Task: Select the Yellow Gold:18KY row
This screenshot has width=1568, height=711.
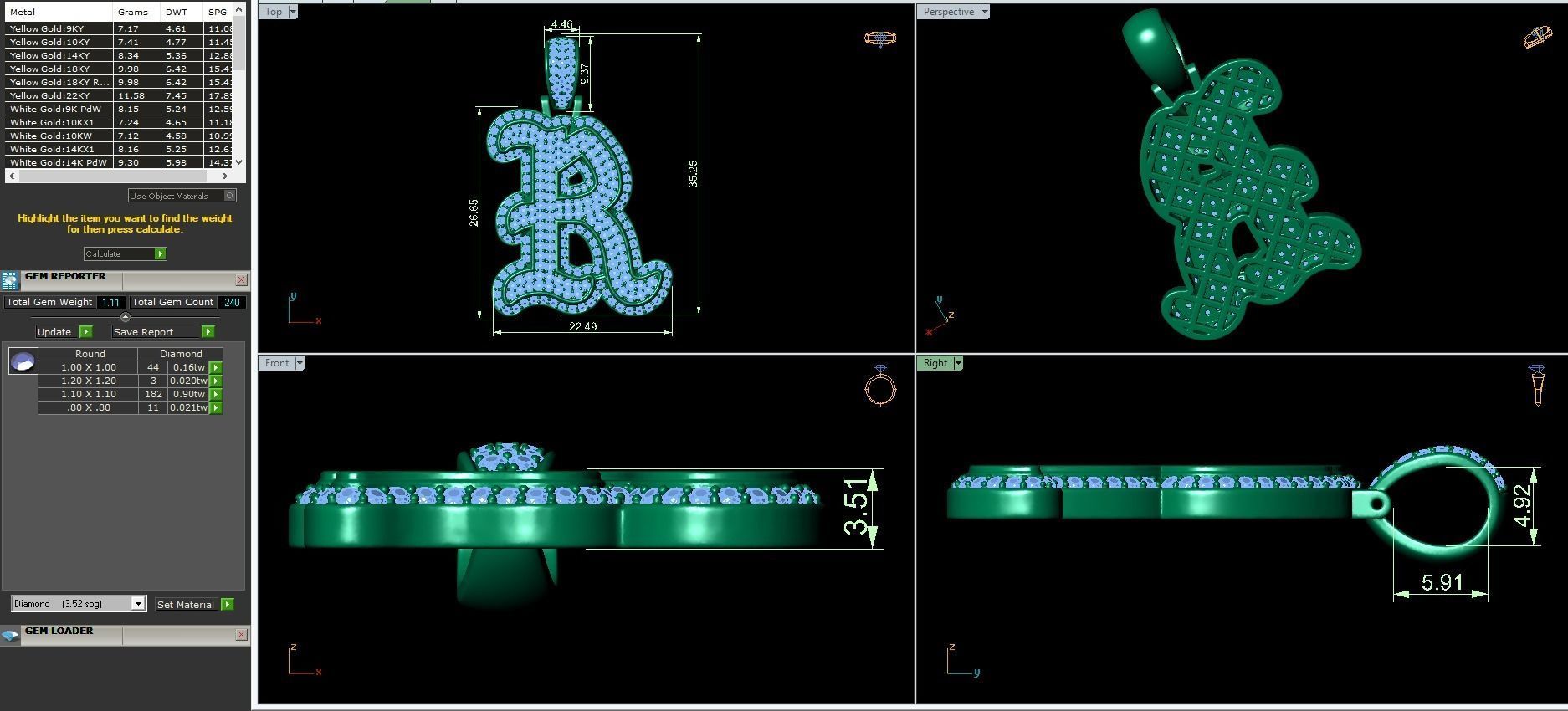Action: click(x=119, y=69)
